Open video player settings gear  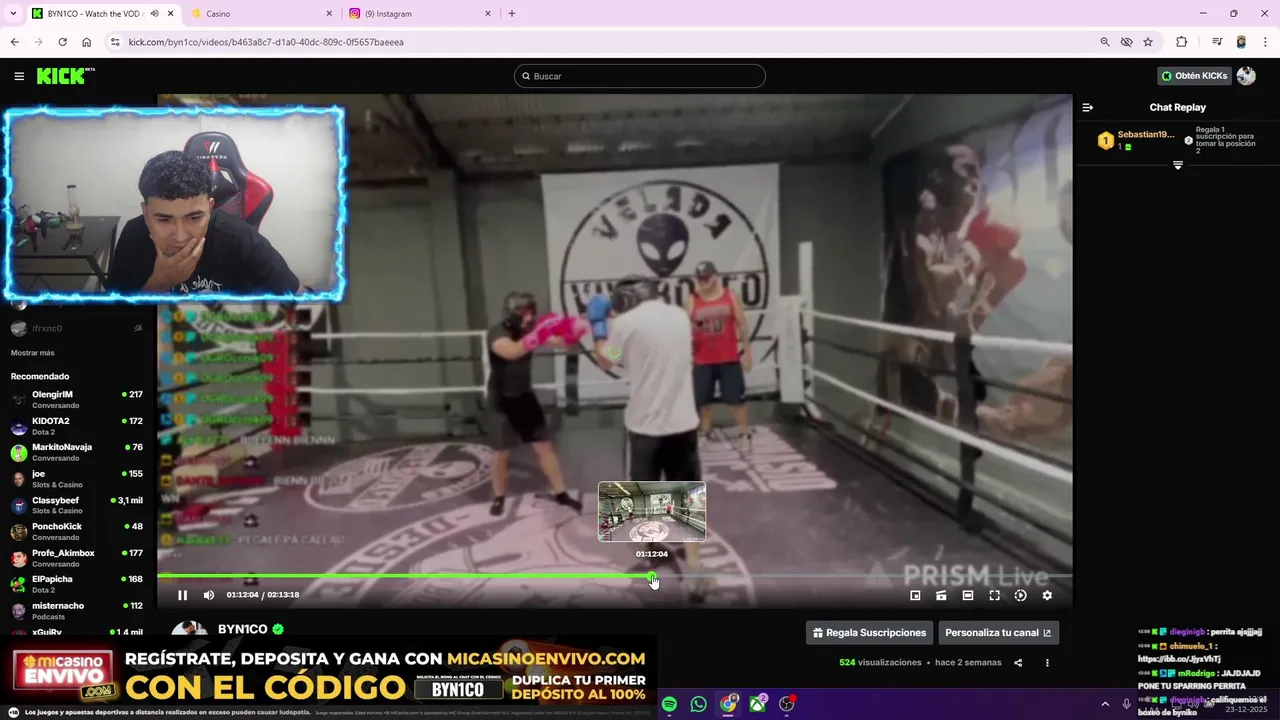1047,595
